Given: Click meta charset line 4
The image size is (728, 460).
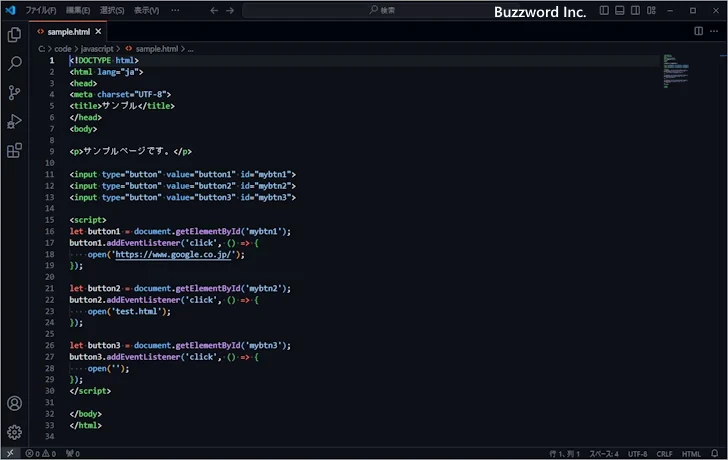Looking at the screenshot, I should pos(120,94).
